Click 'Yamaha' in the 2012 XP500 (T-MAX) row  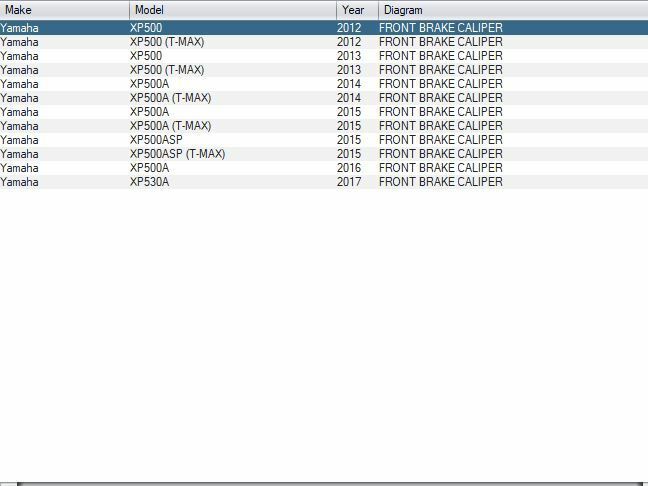[x=19, y=42]
